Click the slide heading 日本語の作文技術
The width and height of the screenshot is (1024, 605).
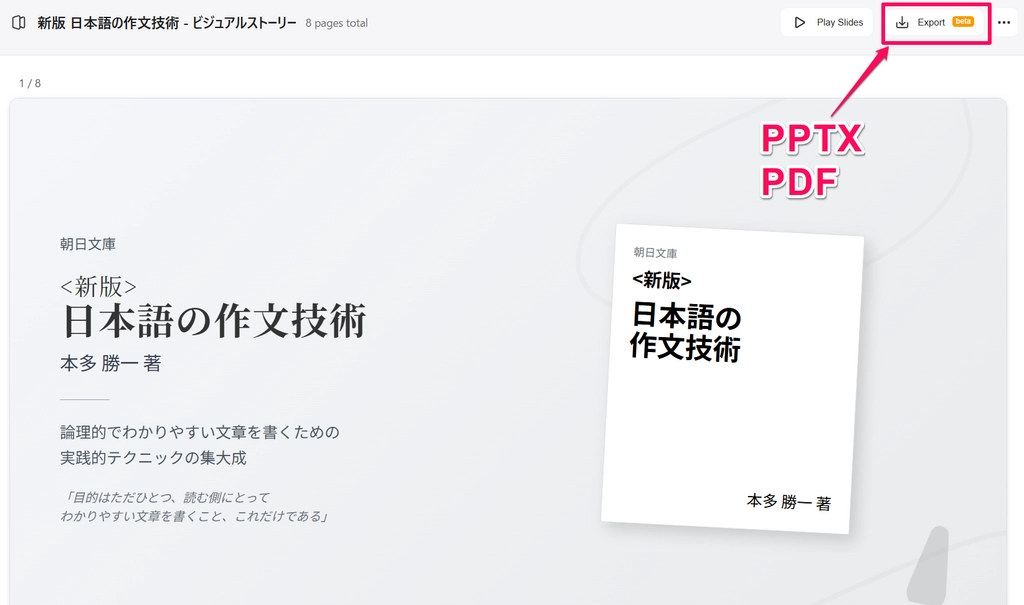(x=214, y=321)
